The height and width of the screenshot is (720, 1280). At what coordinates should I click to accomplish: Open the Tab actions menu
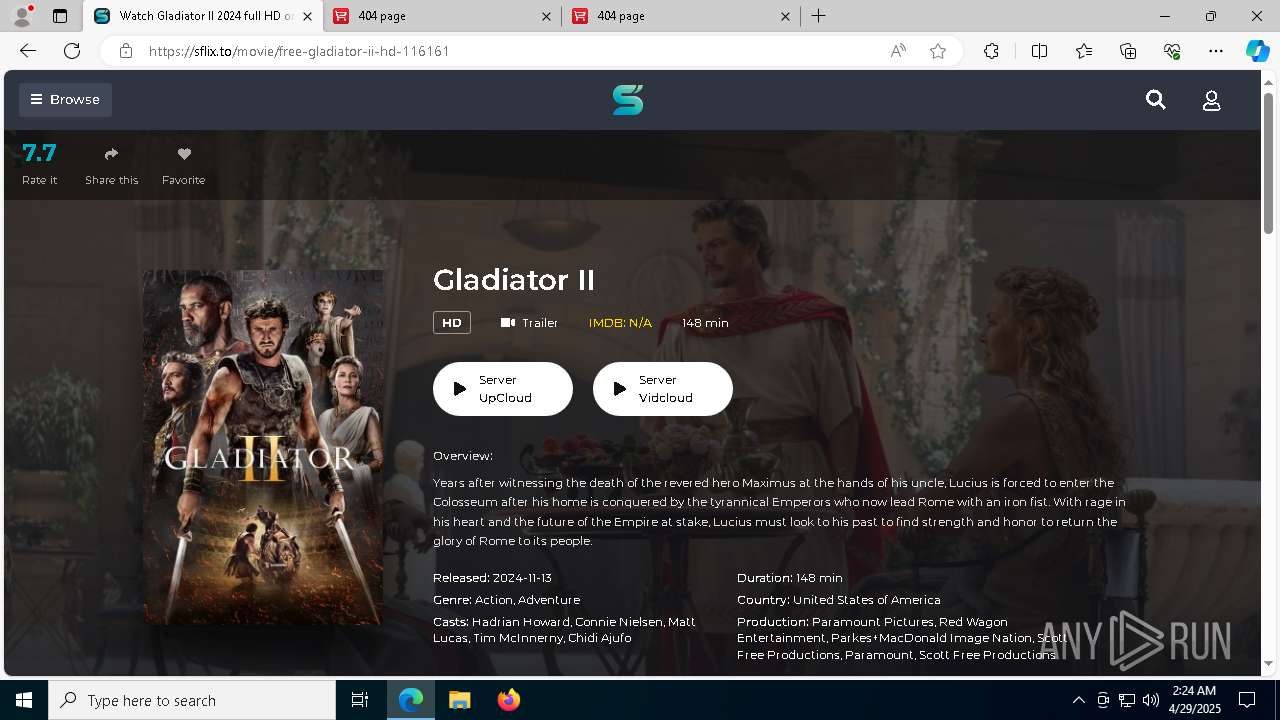coord(60,16)
